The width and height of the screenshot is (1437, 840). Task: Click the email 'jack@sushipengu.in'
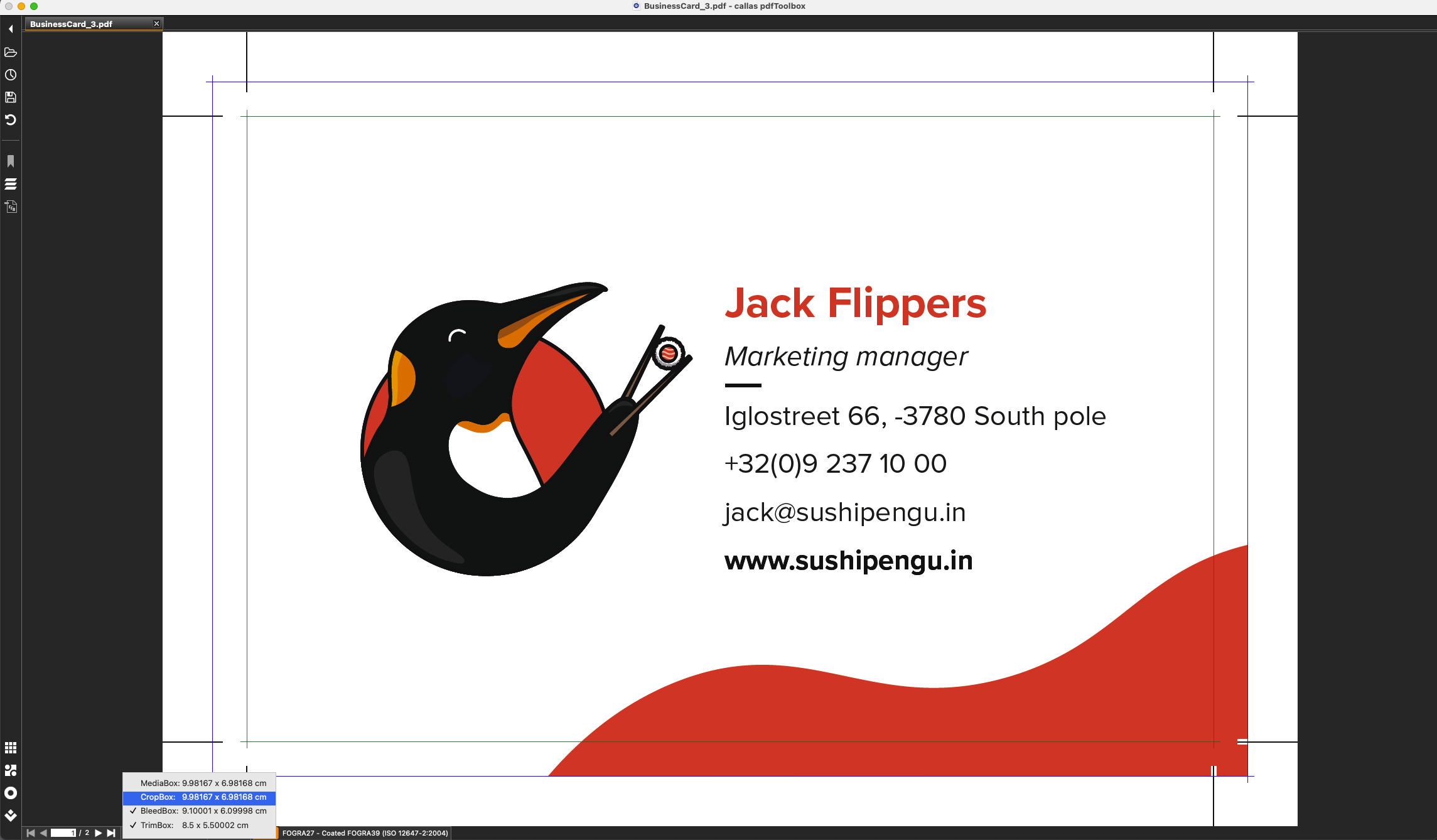(844, 512)
